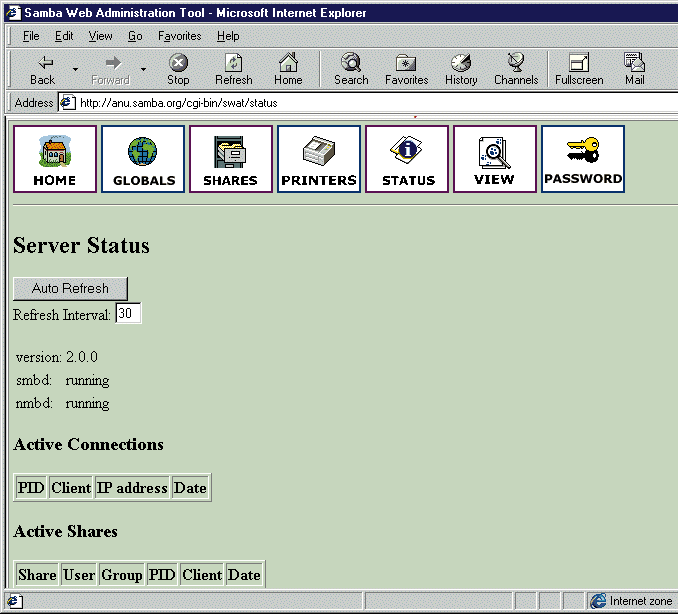This screenshot has width=678, height=616.
Task: Open Forward history dropdown arrow
Action: coord(143,69)
